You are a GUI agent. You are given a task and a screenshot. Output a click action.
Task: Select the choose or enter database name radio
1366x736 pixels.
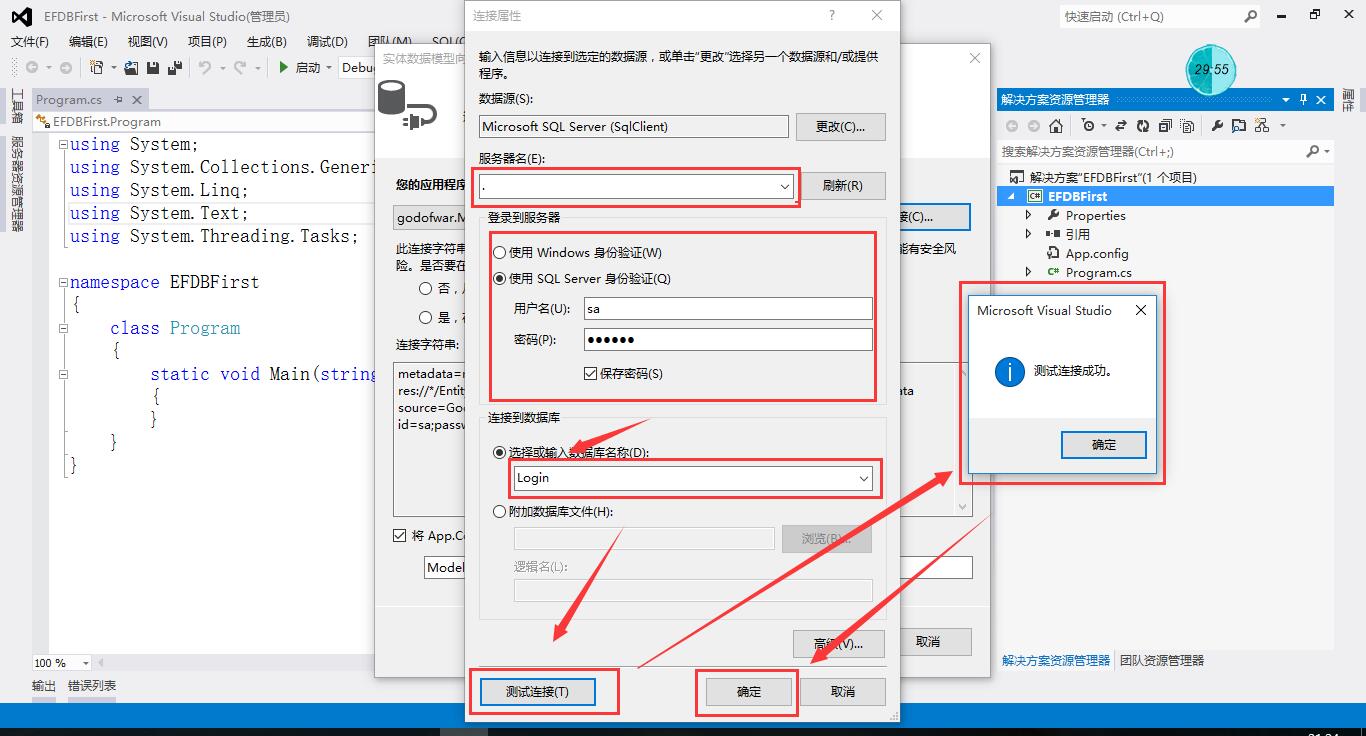[500, 452]
